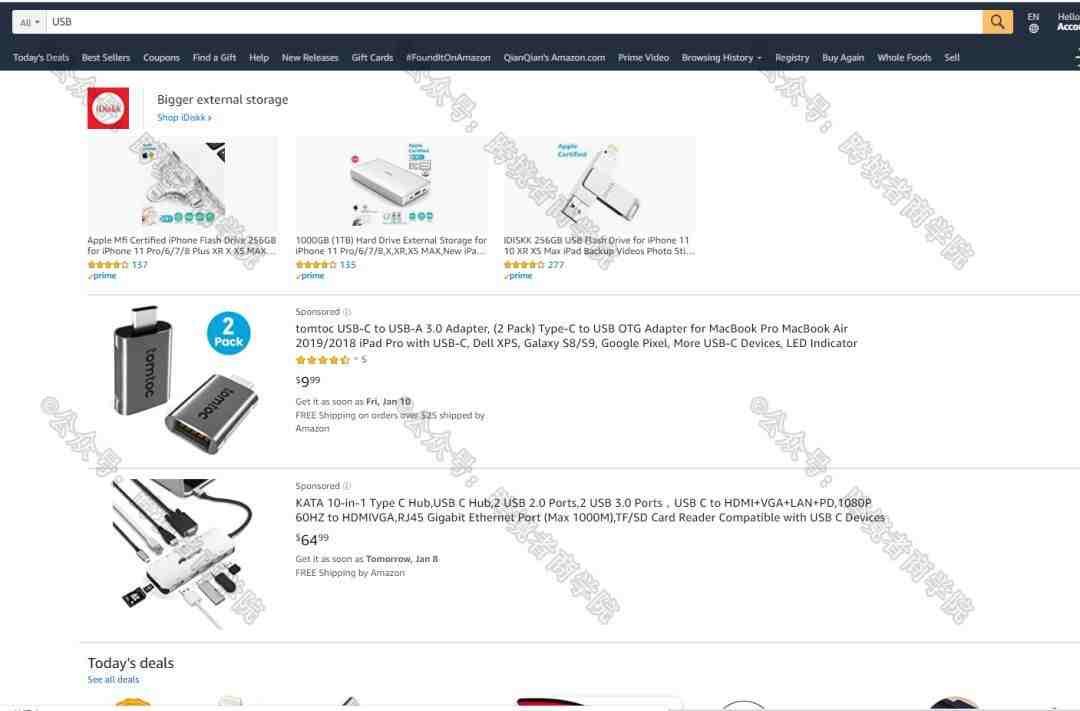Click the Sponsored info icon for tomtoc
This screenshot has height=711, width=1080.
pyautogui.click(x=346, y=312)
